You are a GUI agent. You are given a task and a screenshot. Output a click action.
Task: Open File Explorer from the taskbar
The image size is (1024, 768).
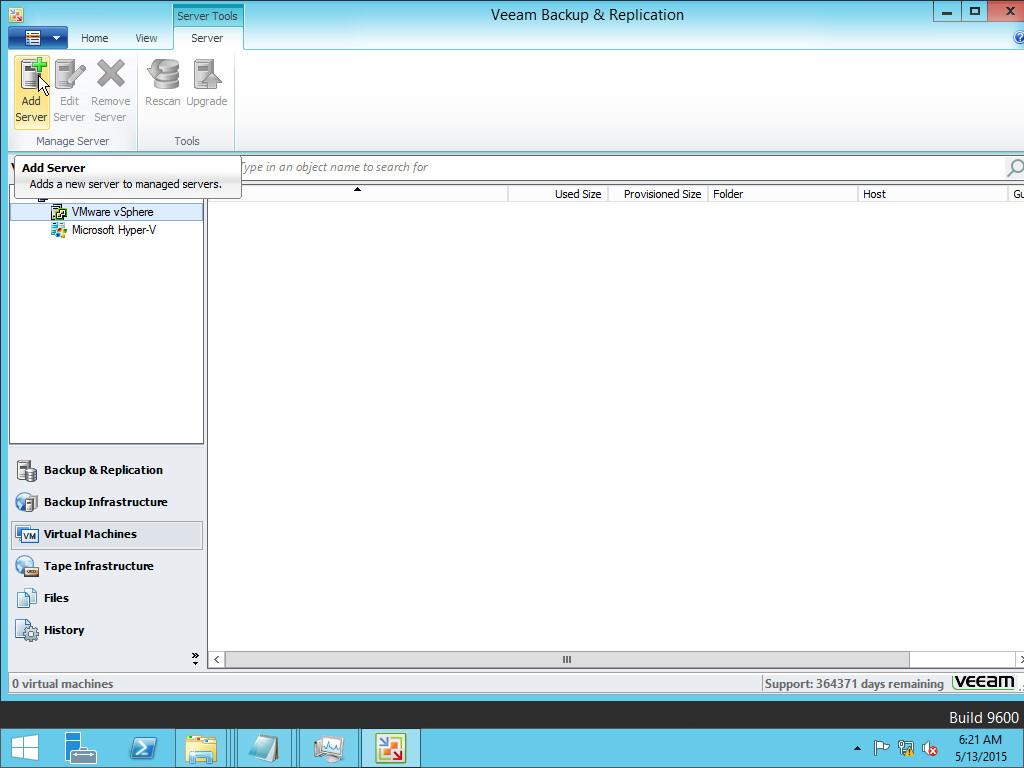pos(201,748)
